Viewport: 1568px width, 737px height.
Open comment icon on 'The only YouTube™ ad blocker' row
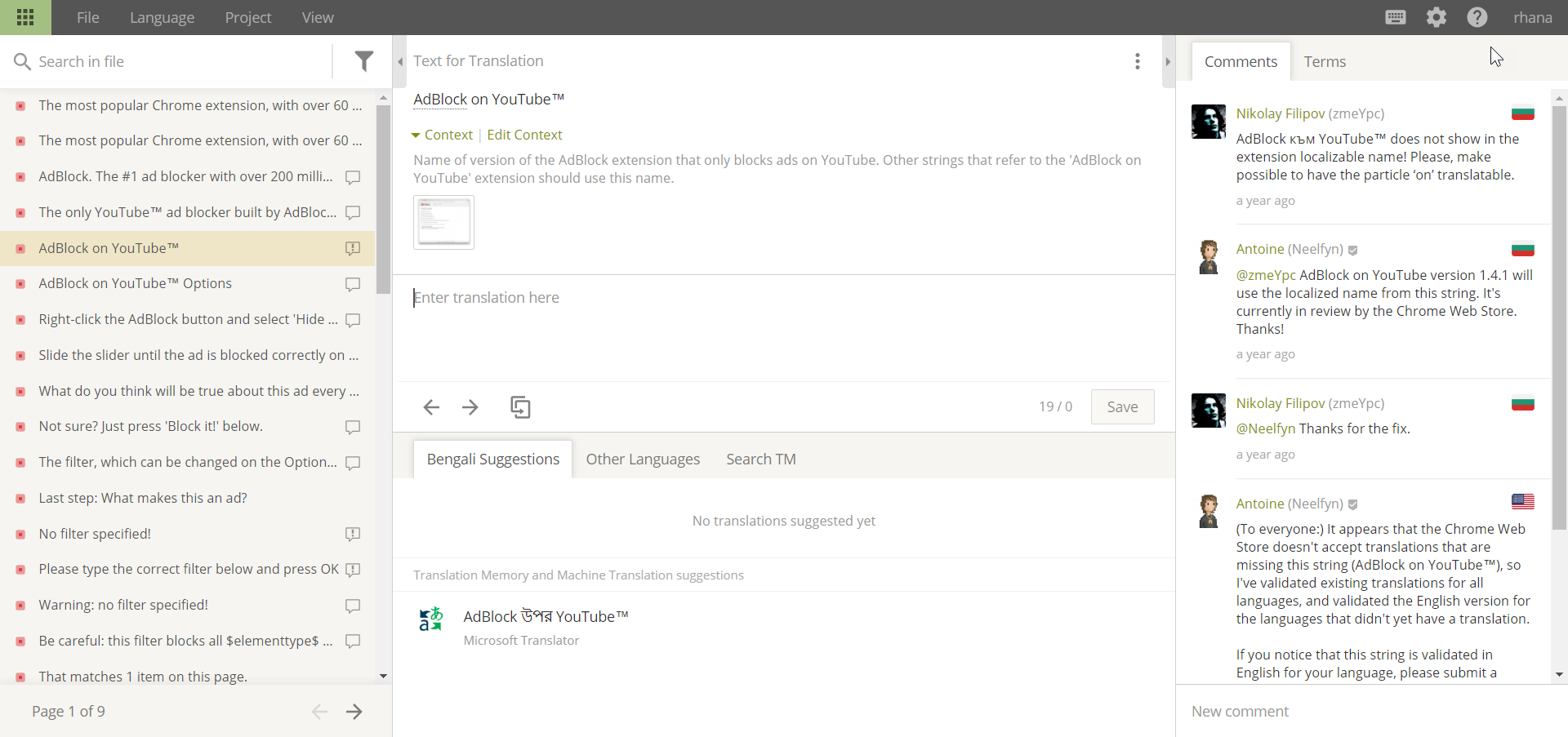click(x=353, y=213)
